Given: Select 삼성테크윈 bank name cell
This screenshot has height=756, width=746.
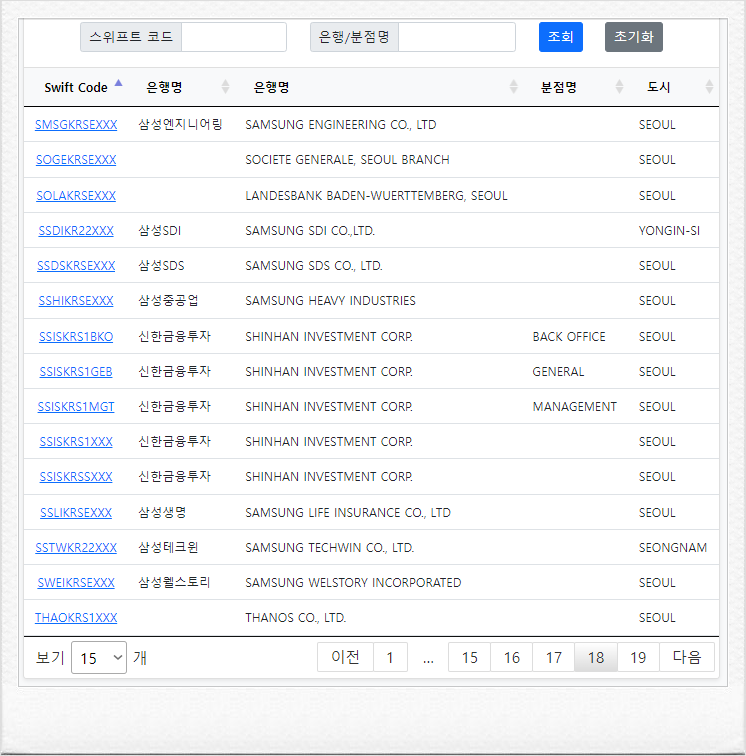Looking at the screenshot, I should click(x=168, y=547).
